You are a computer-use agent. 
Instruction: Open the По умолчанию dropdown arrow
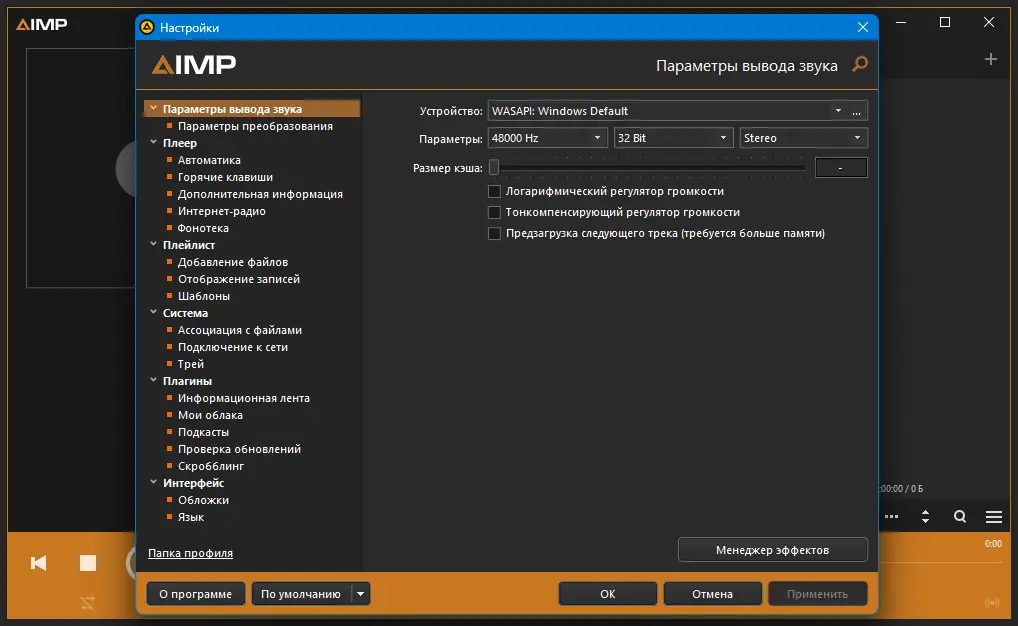pyautogui.click(x=360, y=594)
